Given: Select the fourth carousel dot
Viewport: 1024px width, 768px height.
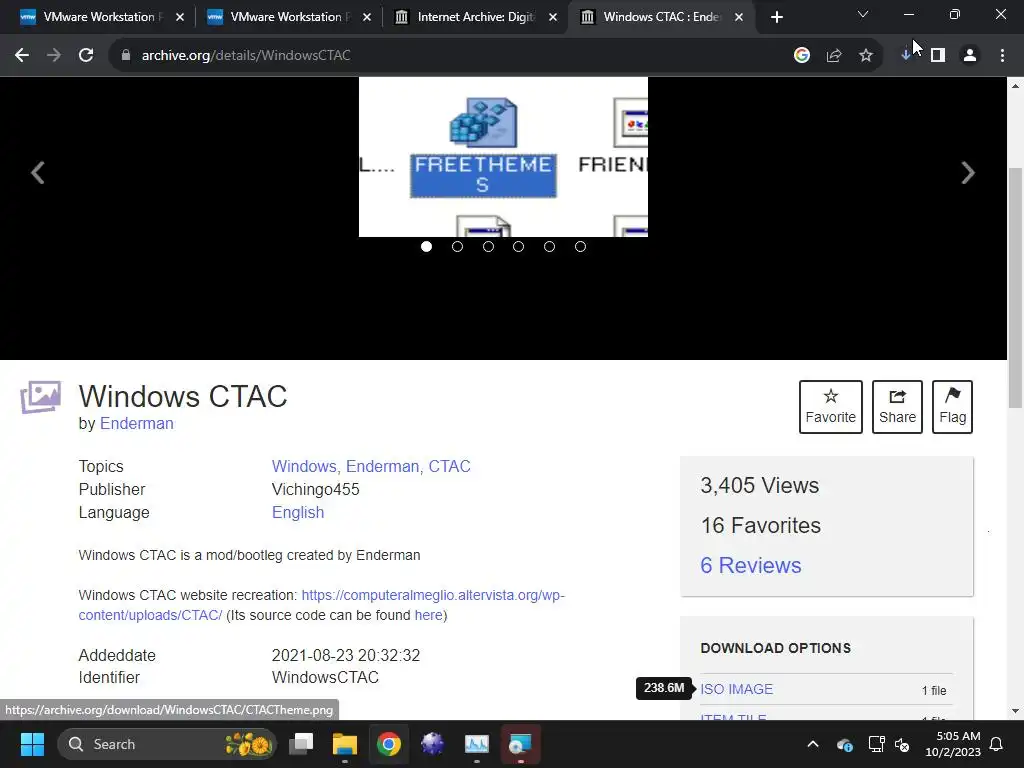Looking at the screenshot, I should pyautogui.click(x=519, y=246).
